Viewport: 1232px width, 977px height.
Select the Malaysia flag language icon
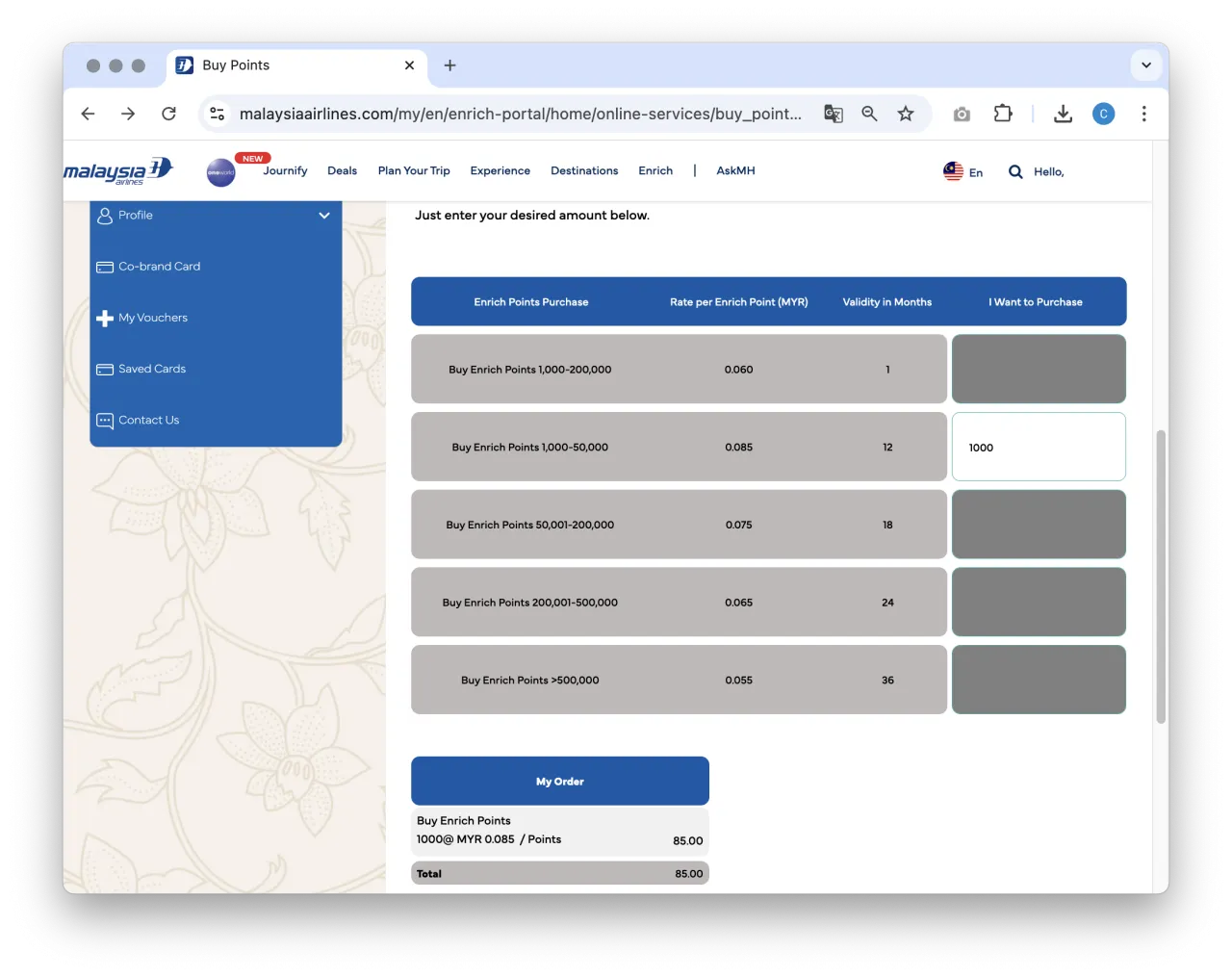[x=953, y=171]
